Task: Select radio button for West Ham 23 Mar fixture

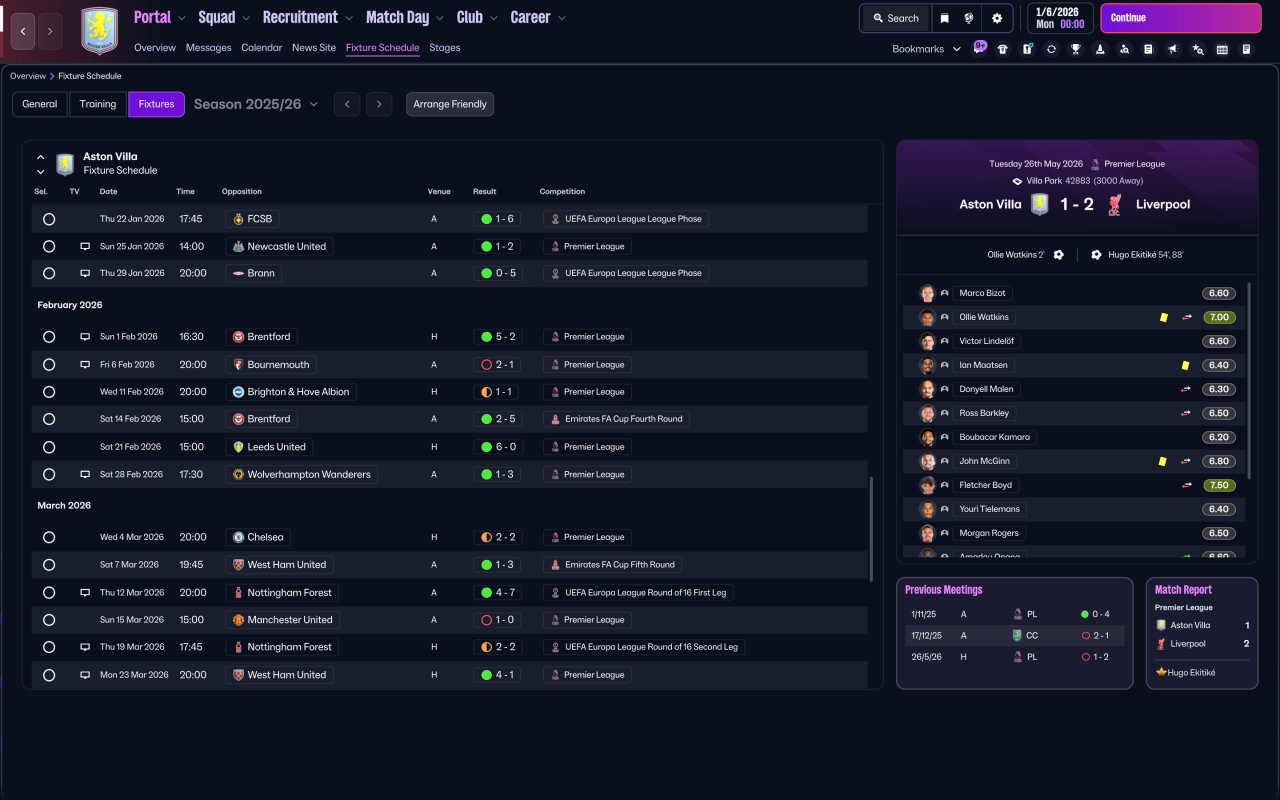Action: [49, 675]
